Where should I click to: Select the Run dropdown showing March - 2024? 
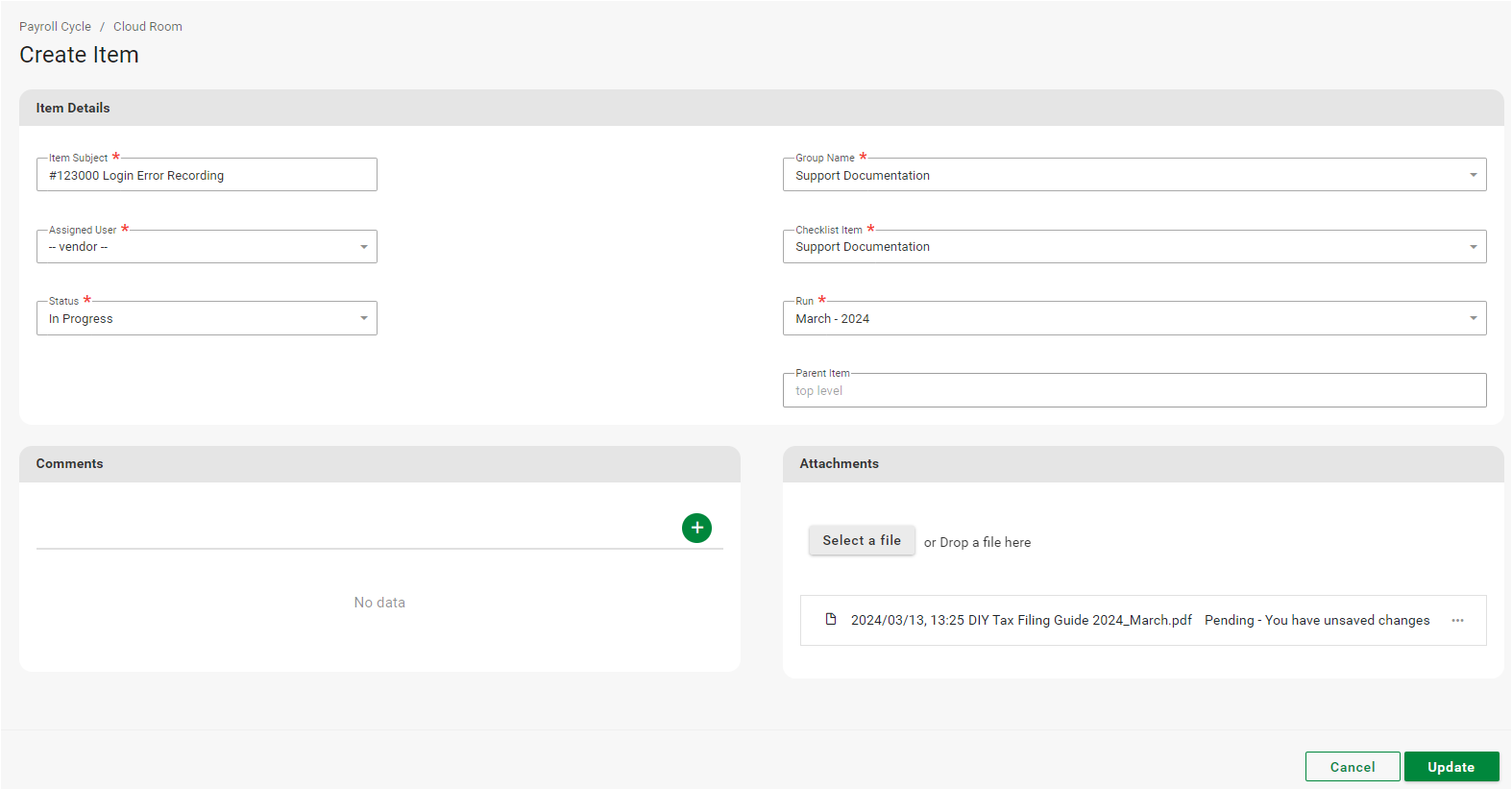[1134, 319]
